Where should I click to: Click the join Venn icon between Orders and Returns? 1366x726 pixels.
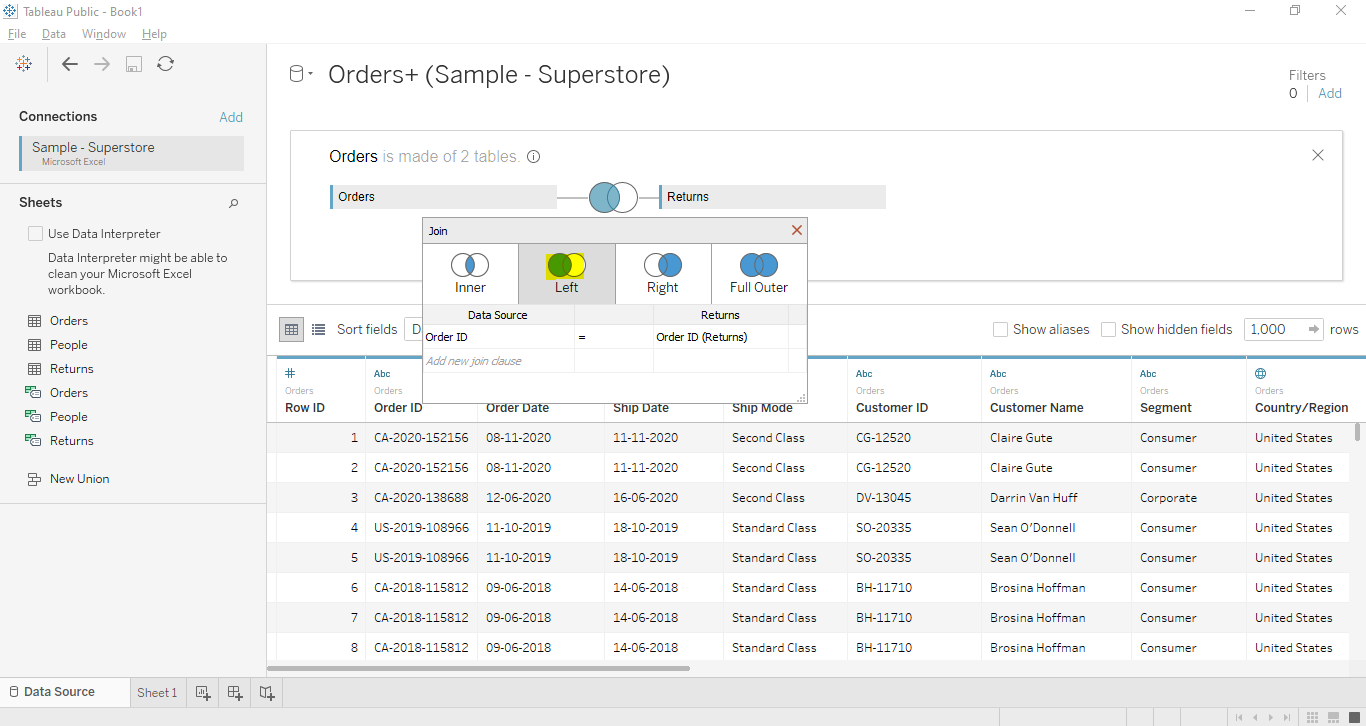(x=613, y=197)
